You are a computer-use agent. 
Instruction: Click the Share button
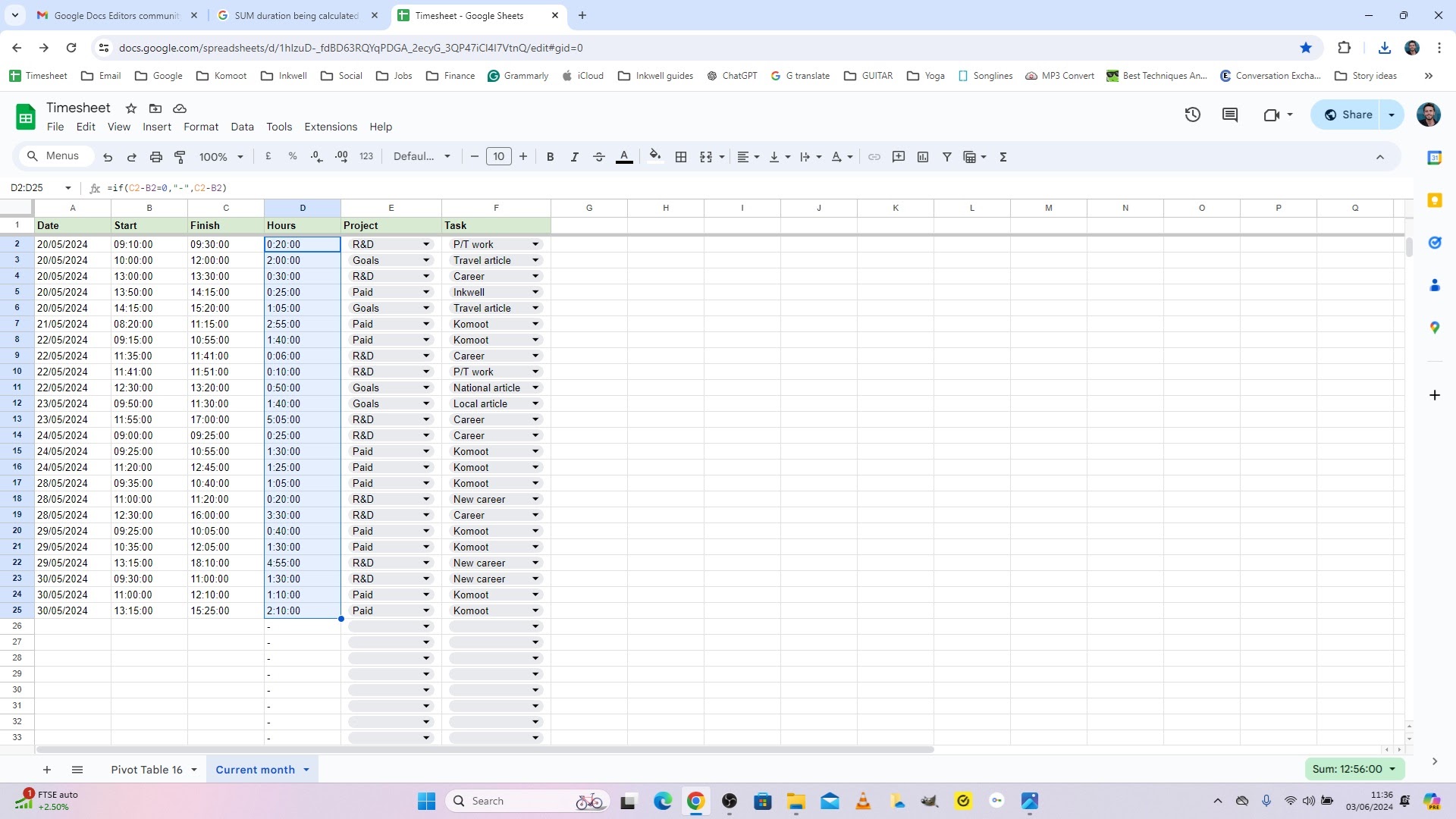(1348, 115)
